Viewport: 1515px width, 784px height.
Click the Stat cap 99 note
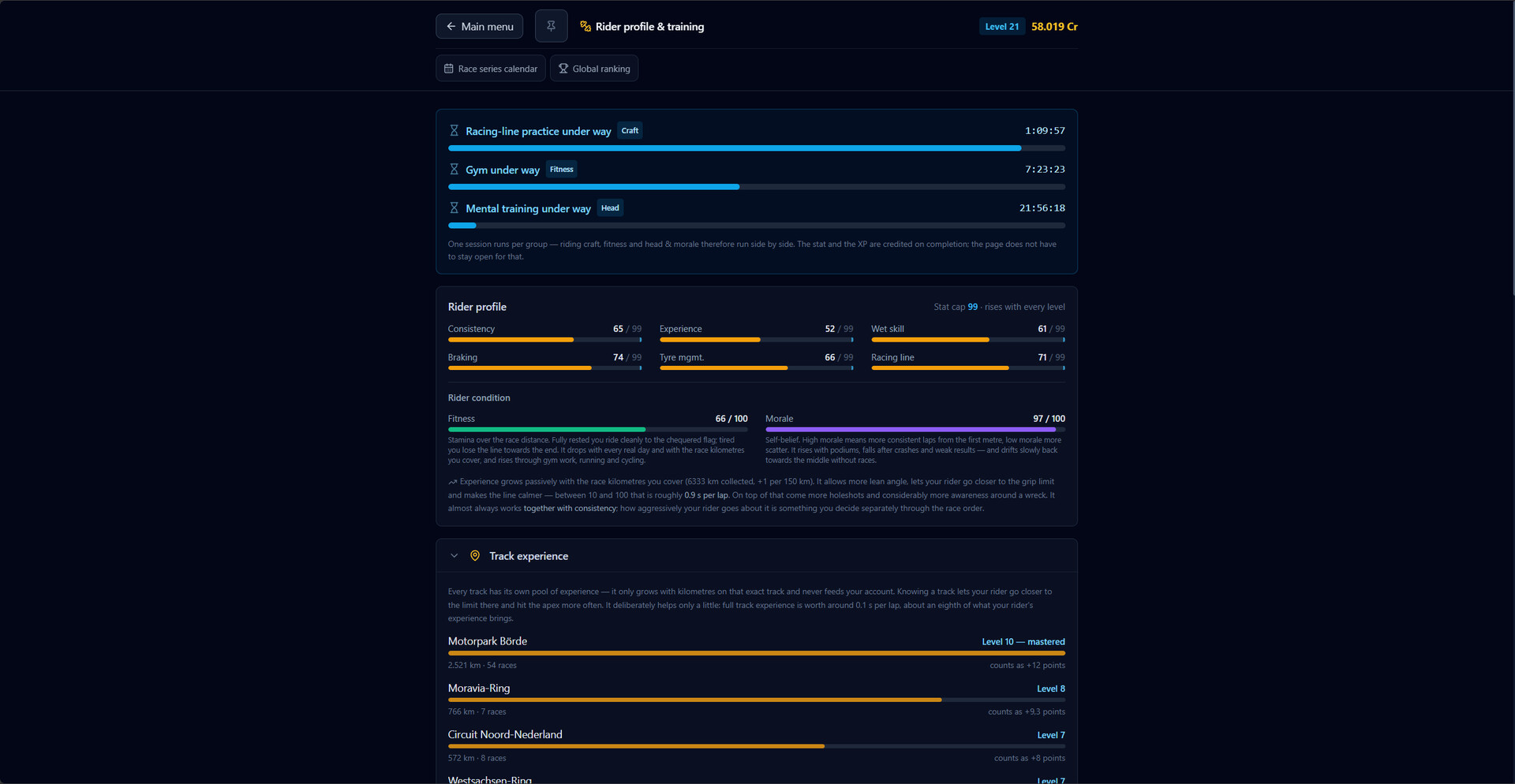pyautogui.click(x=999, y=307)
